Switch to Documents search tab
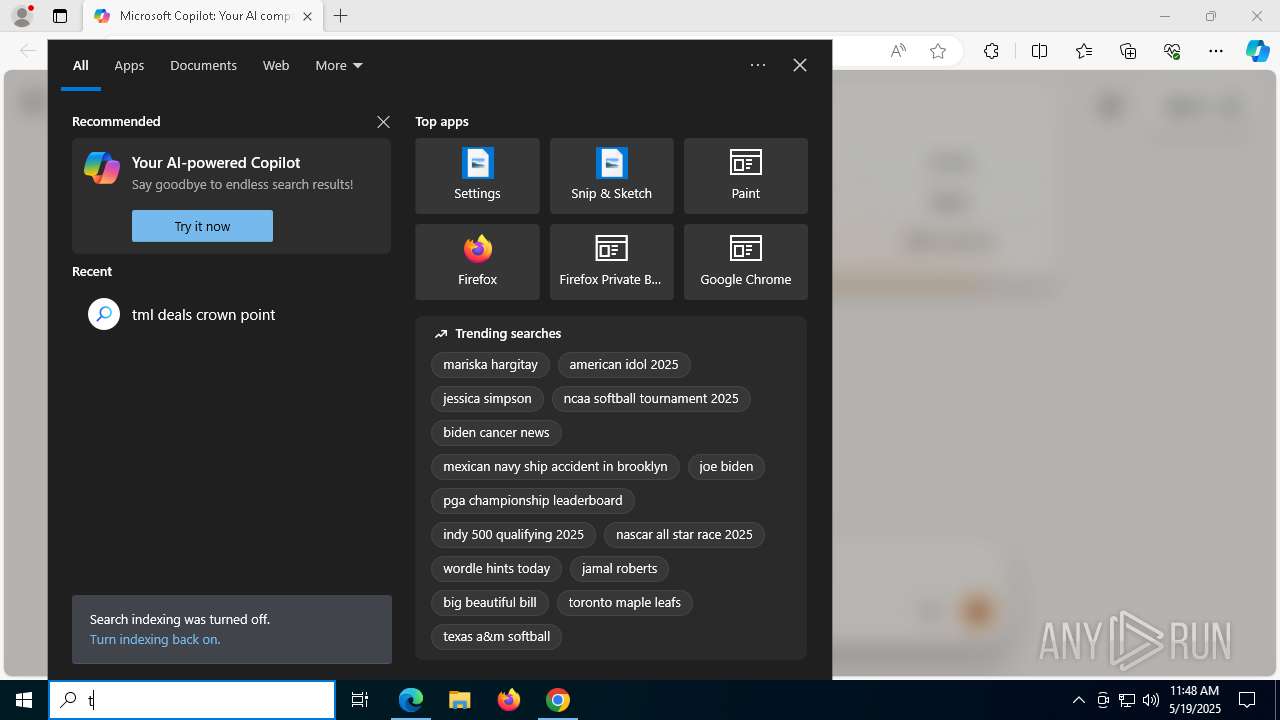 point(203,66)
